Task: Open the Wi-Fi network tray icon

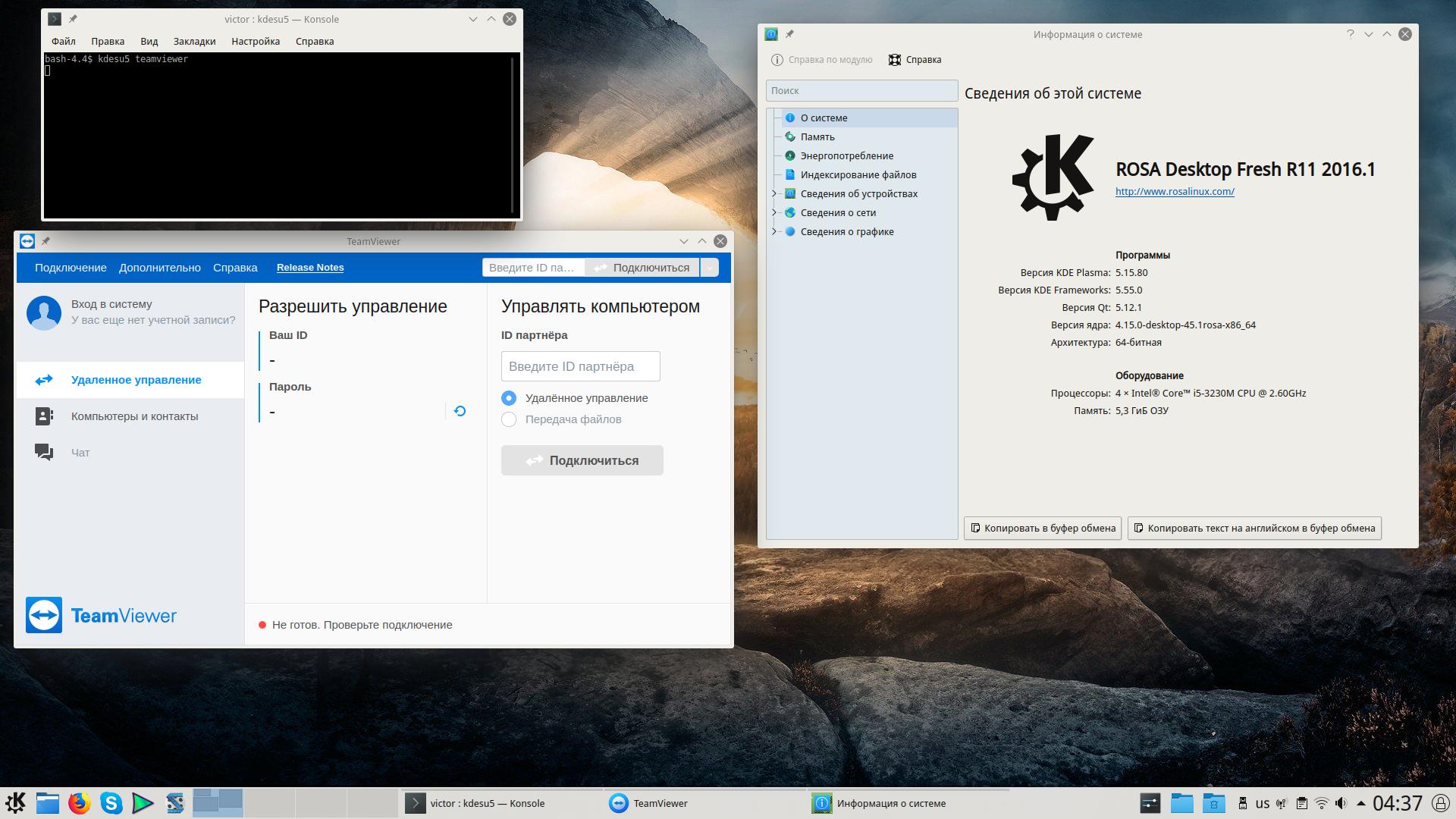Action: click(1321, 803)
